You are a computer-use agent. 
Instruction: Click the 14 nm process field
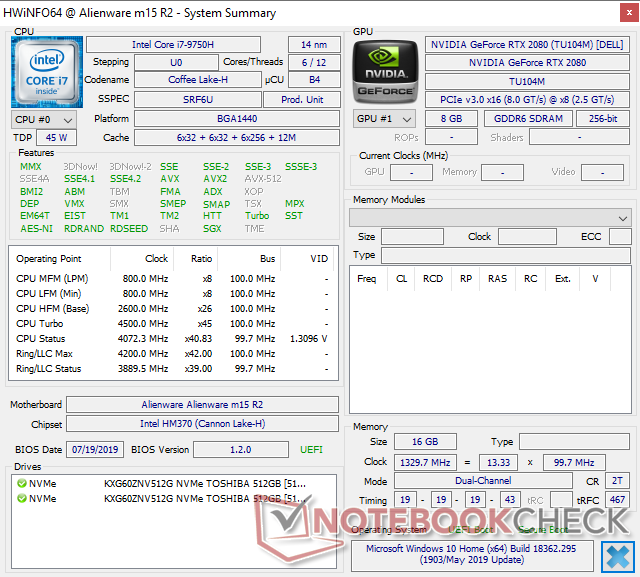[x=314, y=44]
